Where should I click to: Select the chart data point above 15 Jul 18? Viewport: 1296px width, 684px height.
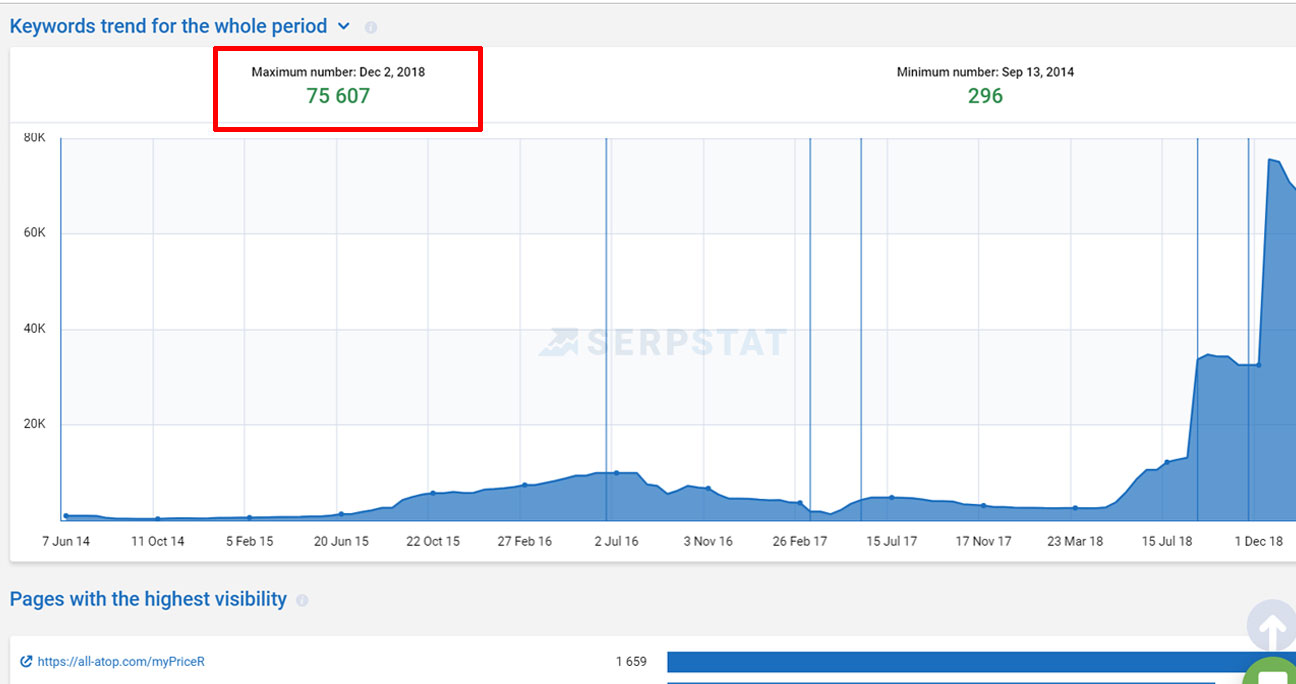pos(1167,462)
